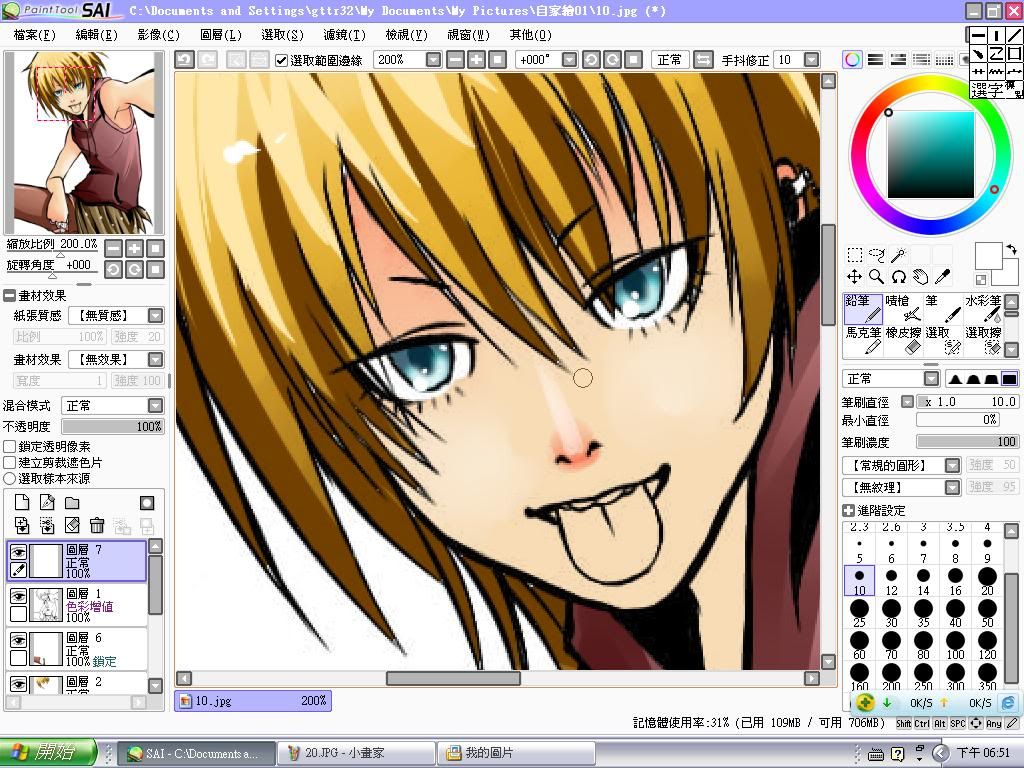Open the 混合模式 blend mode dropdown
The image size is (1024, 768).
click(155, 406)
